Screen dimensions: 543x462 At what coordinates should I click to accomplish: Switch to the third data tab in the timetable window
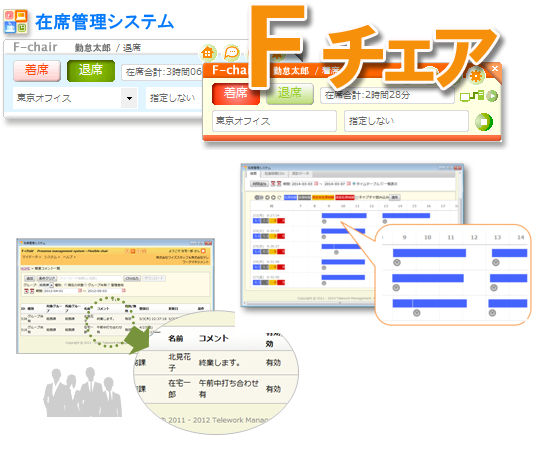[x=300, y=174]
